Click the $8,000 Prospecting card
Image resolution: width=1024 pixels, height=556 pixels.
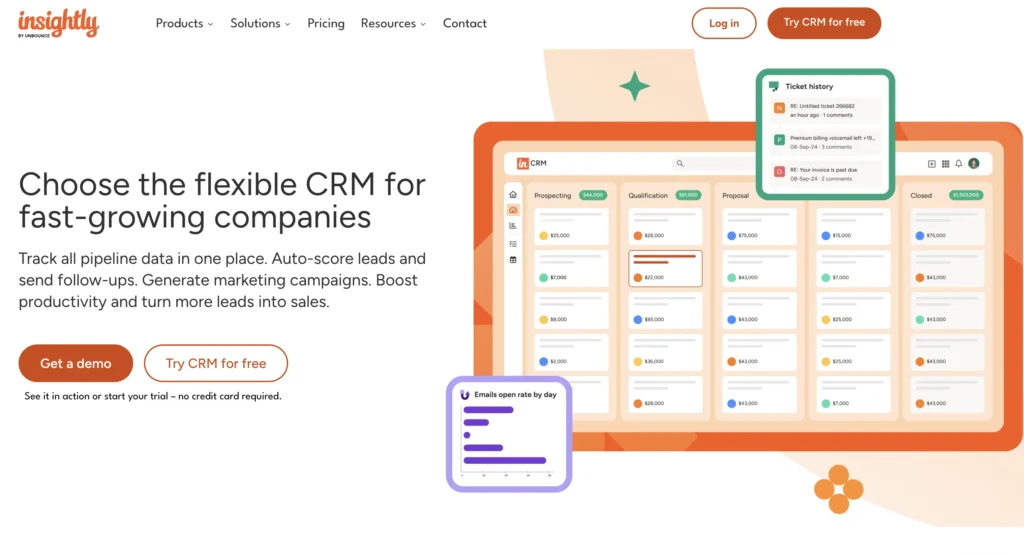pos(571,310)
